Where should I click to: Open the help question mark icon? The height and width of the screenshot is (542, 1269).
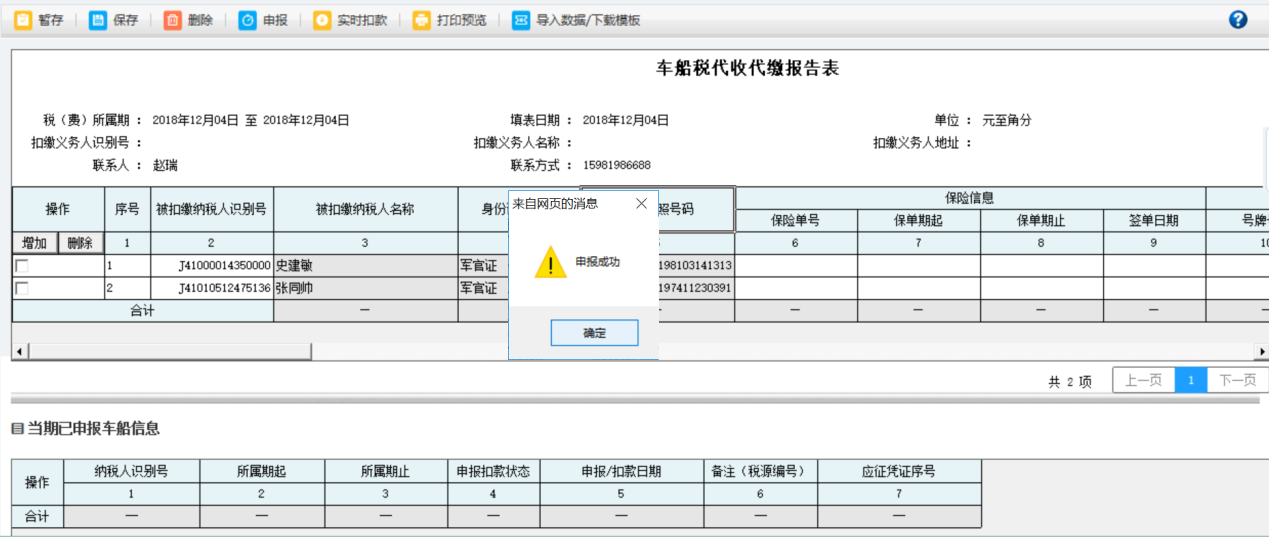coord(1238,20)
